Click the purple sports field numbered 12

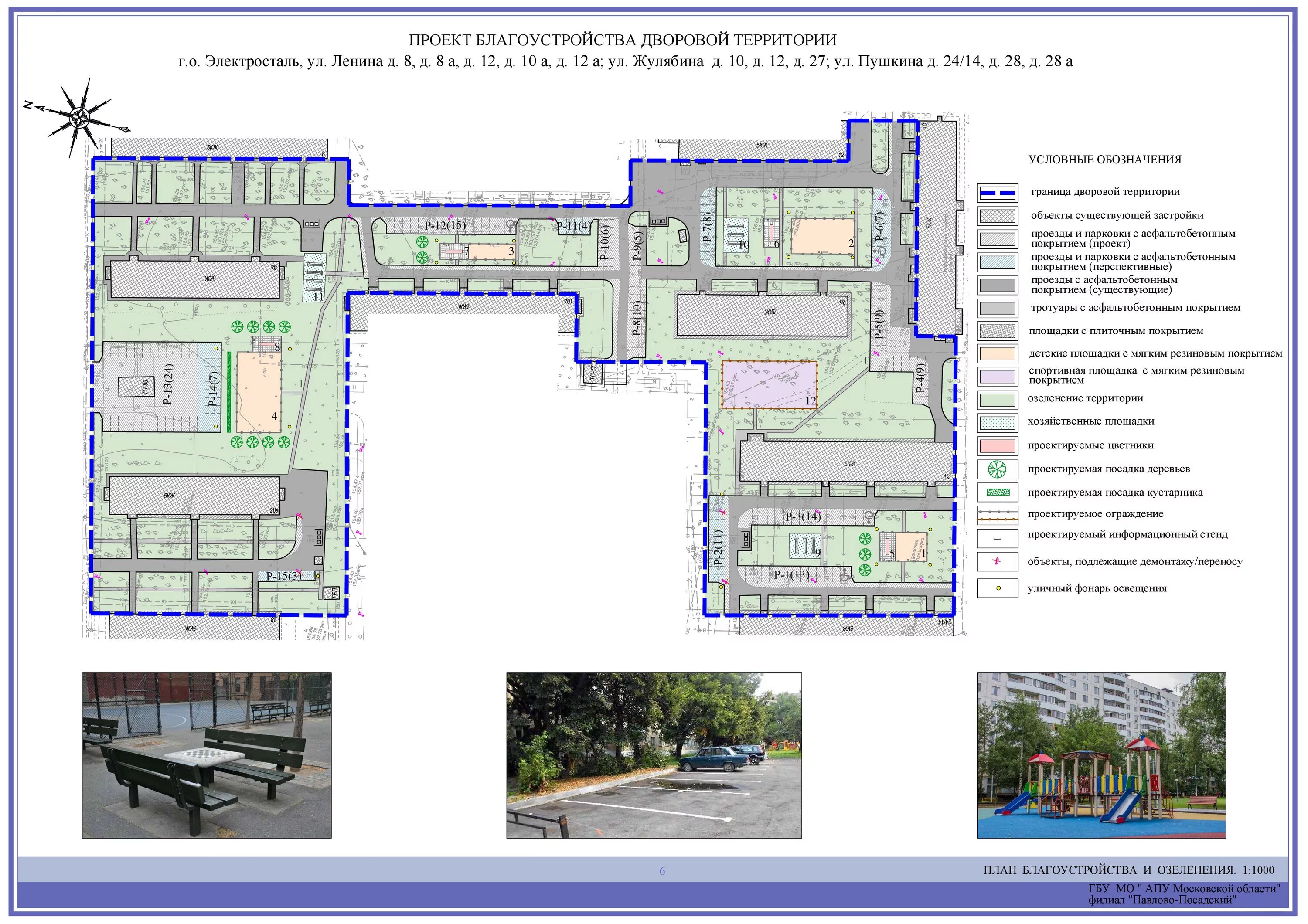click(769, 384)
